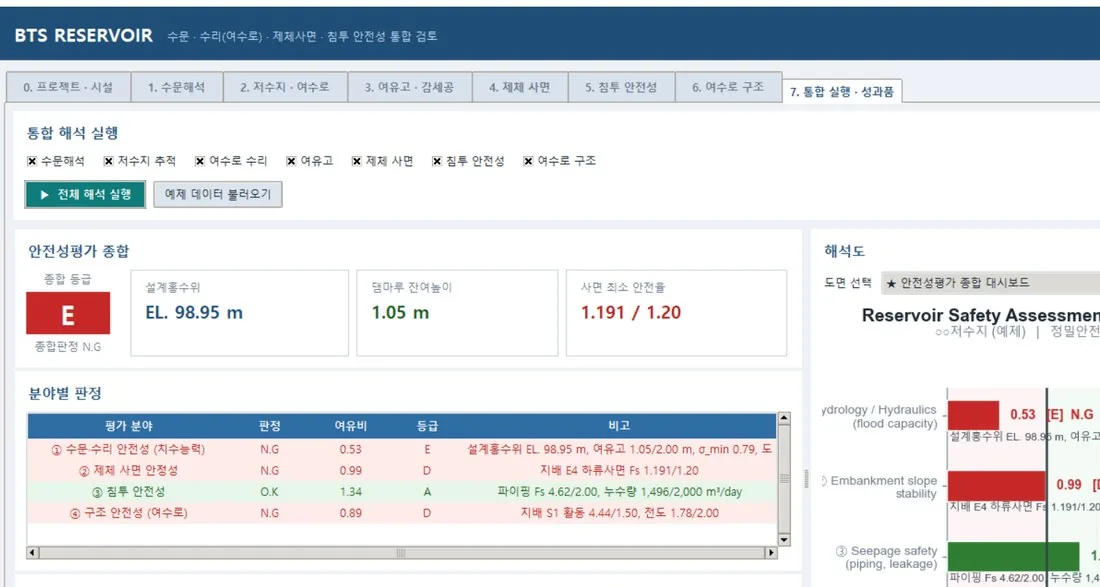Click the 1.05 m dam crest freeboard value
Screen dimensions: 1100x587
pos(400,313)
